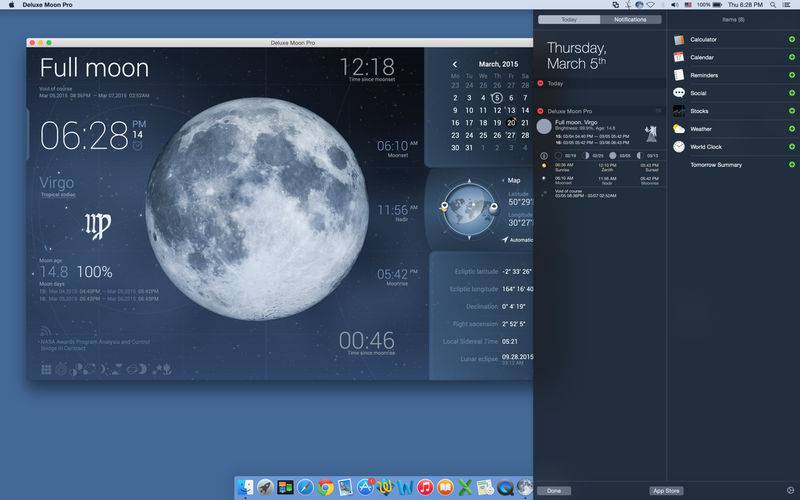Viewport: 800px width, 500px height.
Task: Select March 20 in the calendar
Action: pos(511,123)
